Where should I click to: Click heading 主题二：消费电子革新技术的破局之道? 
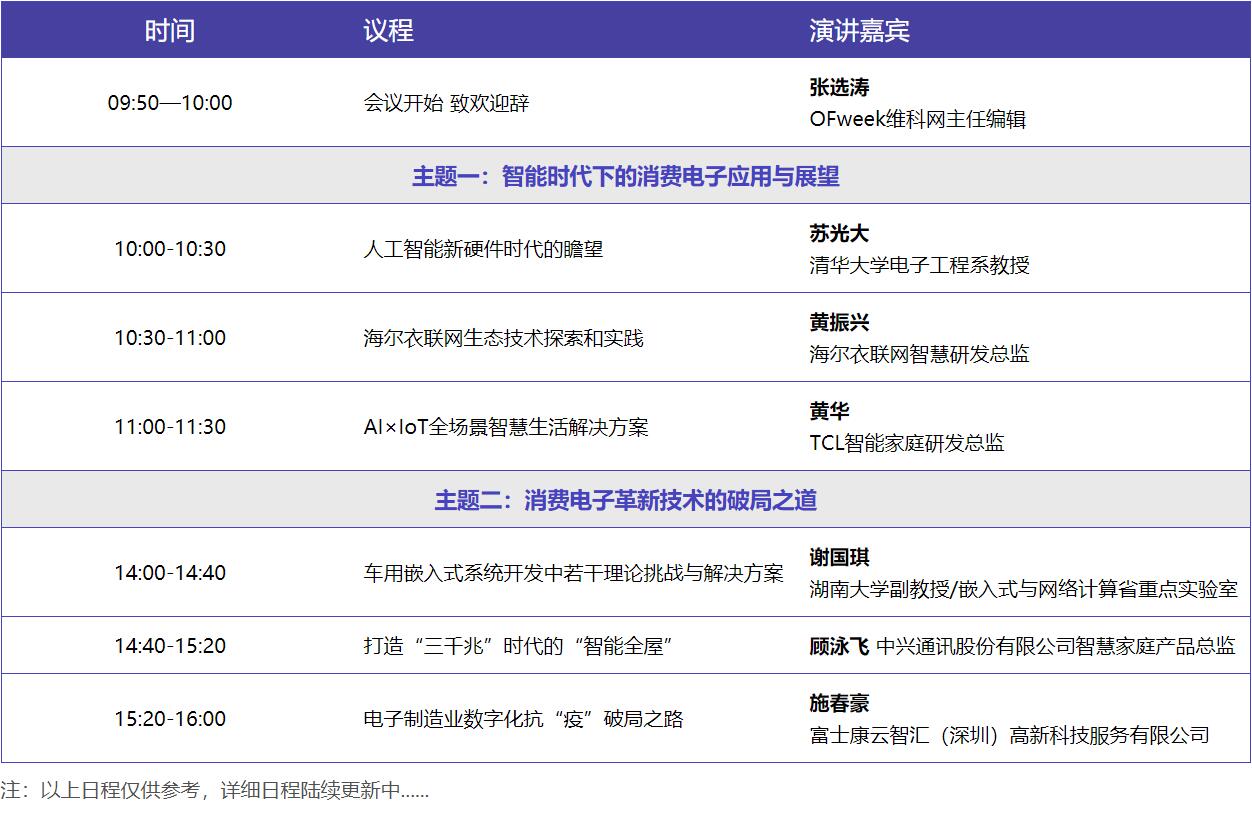tap(626, 501)
